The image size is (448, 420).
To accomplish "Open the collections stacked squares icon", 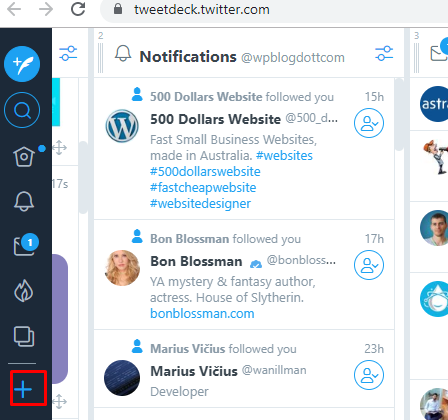I will [x=24, y=336].
